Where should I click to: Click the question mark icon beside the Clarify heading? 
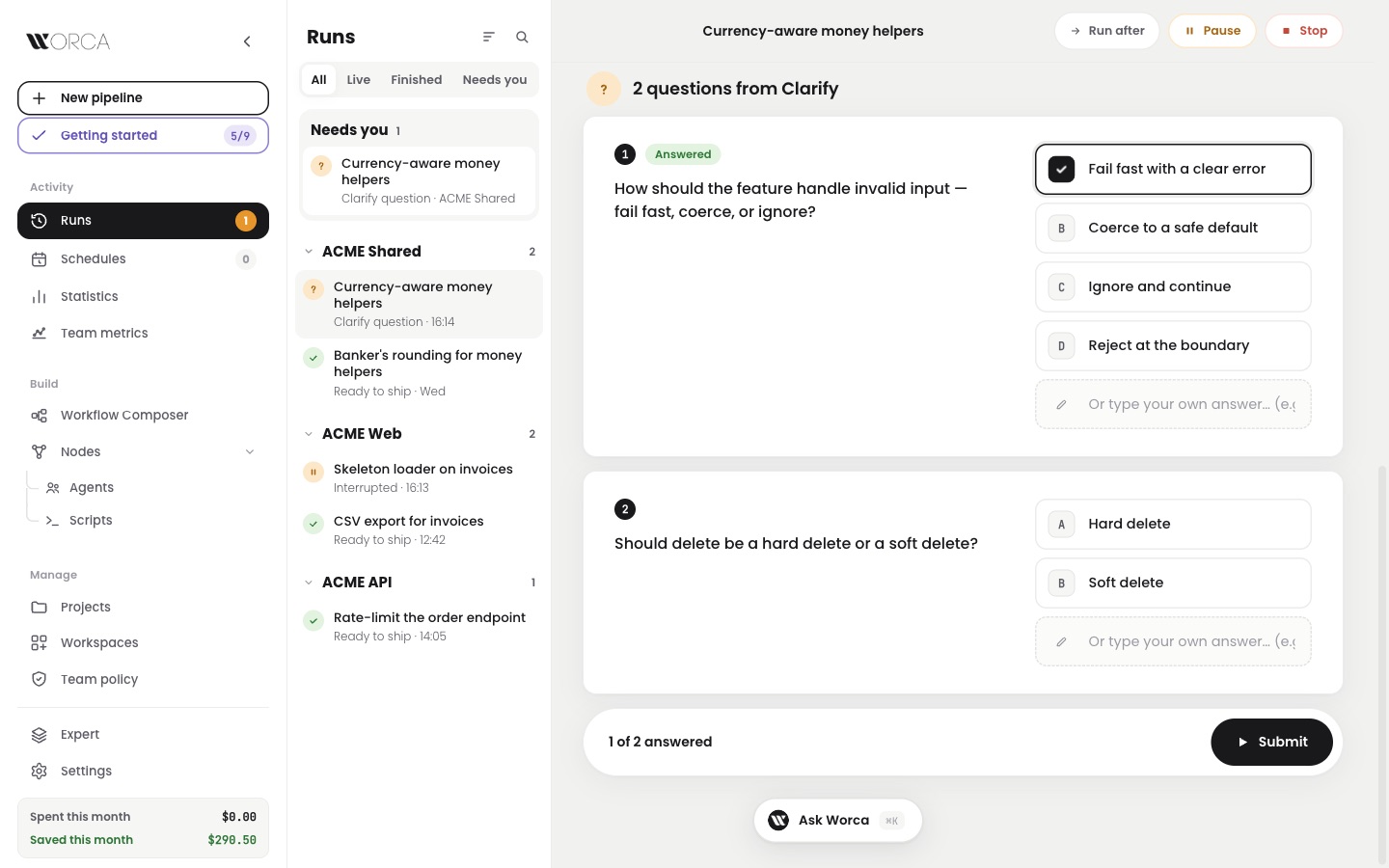(x=604, y=89)
